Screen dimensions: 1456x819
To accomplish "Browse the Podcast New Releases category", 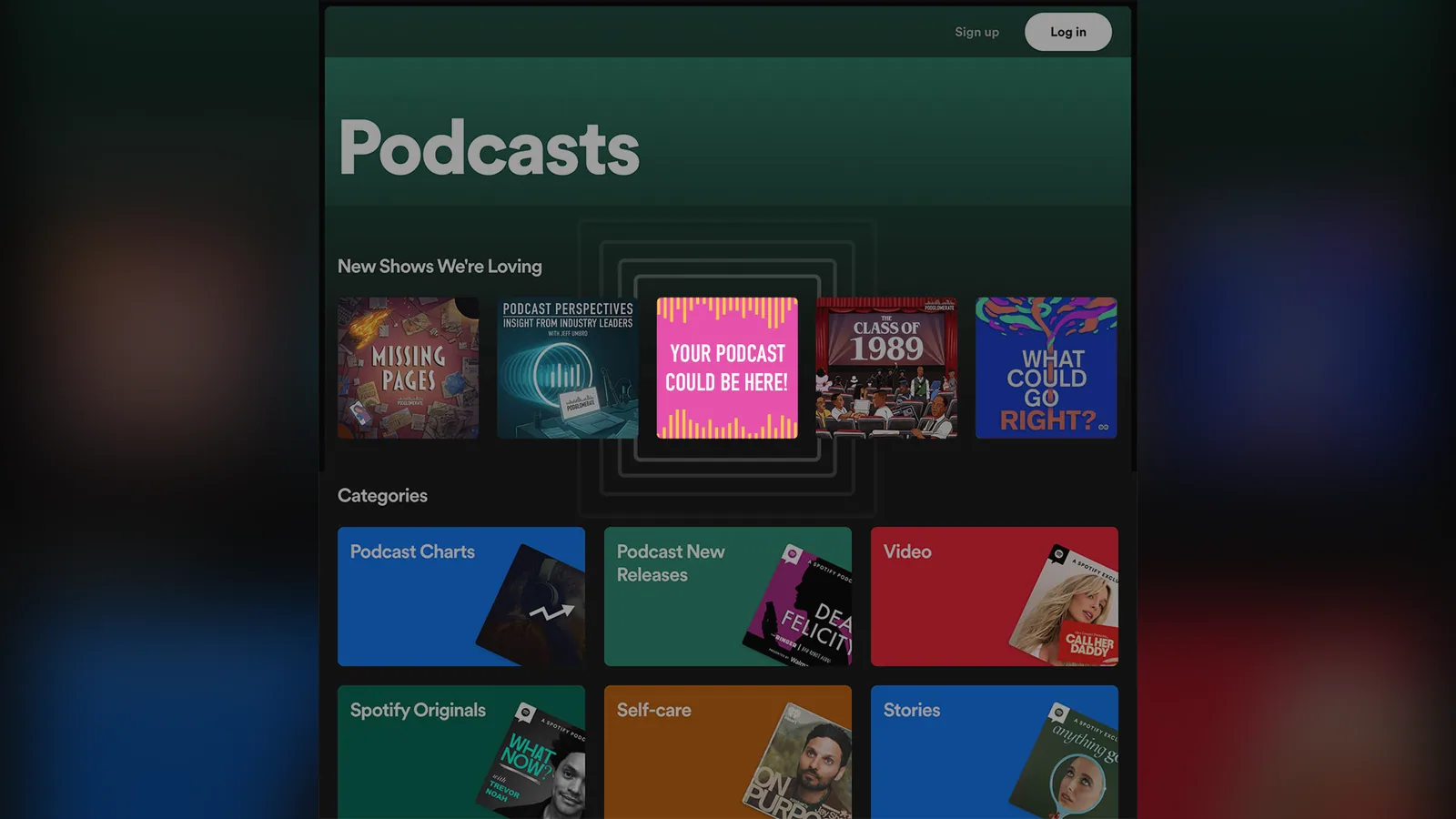I will (728, 596).
